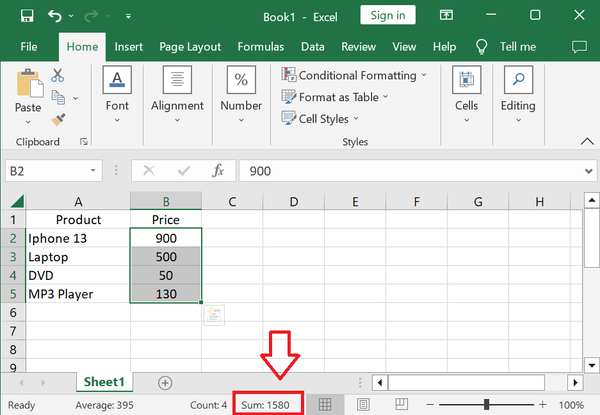Viewport: 600px width, 415px height.
Task: Open Ribbon Display Options
Action: pos(446,15)
